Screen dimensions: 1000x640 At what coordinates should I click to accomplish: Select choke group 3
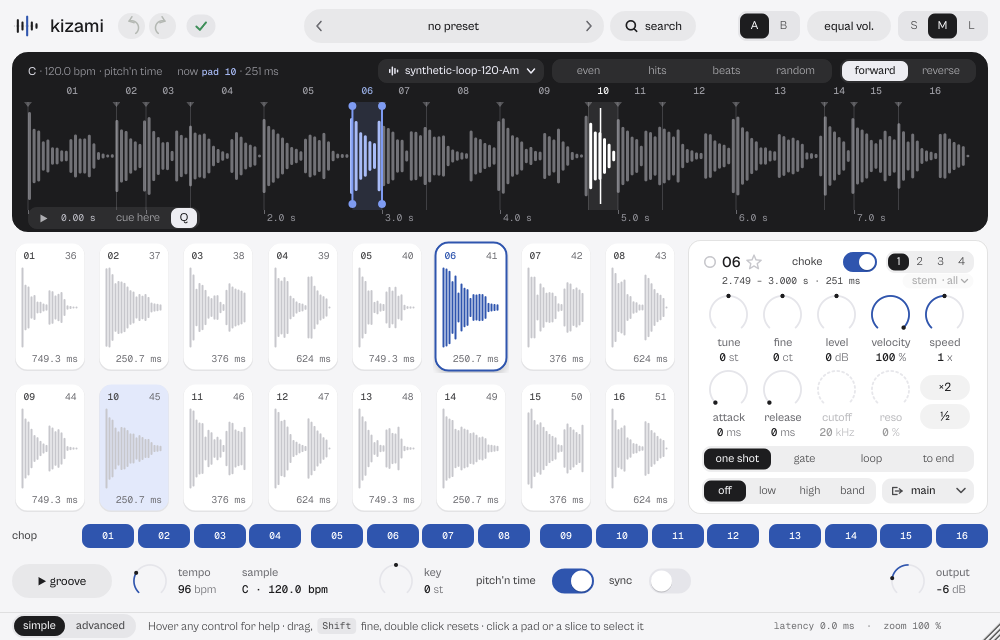pyautogui.click(x=940, y=261)
